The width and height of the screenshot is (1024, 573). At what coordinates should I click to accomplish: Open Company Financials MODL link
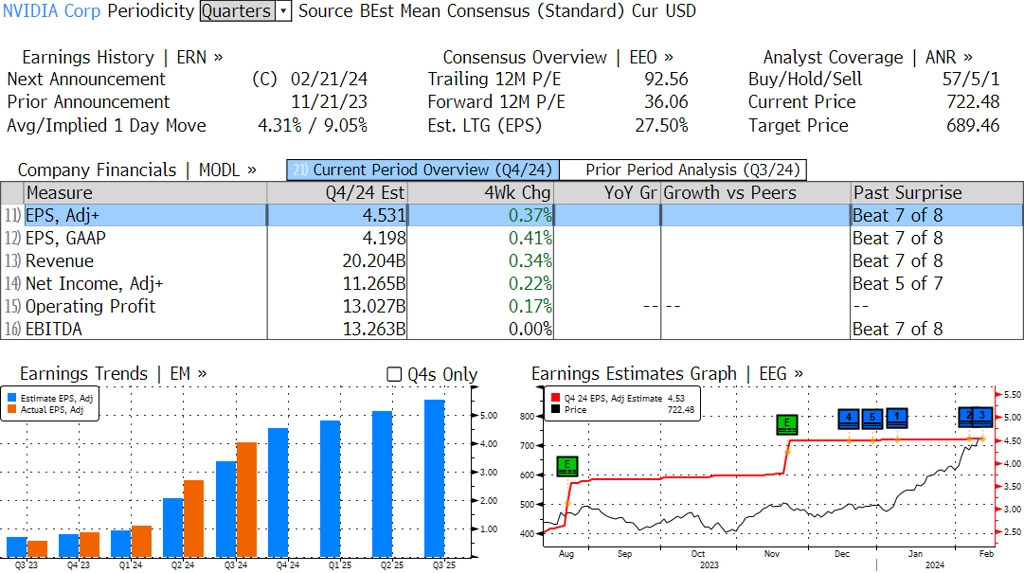136,170
